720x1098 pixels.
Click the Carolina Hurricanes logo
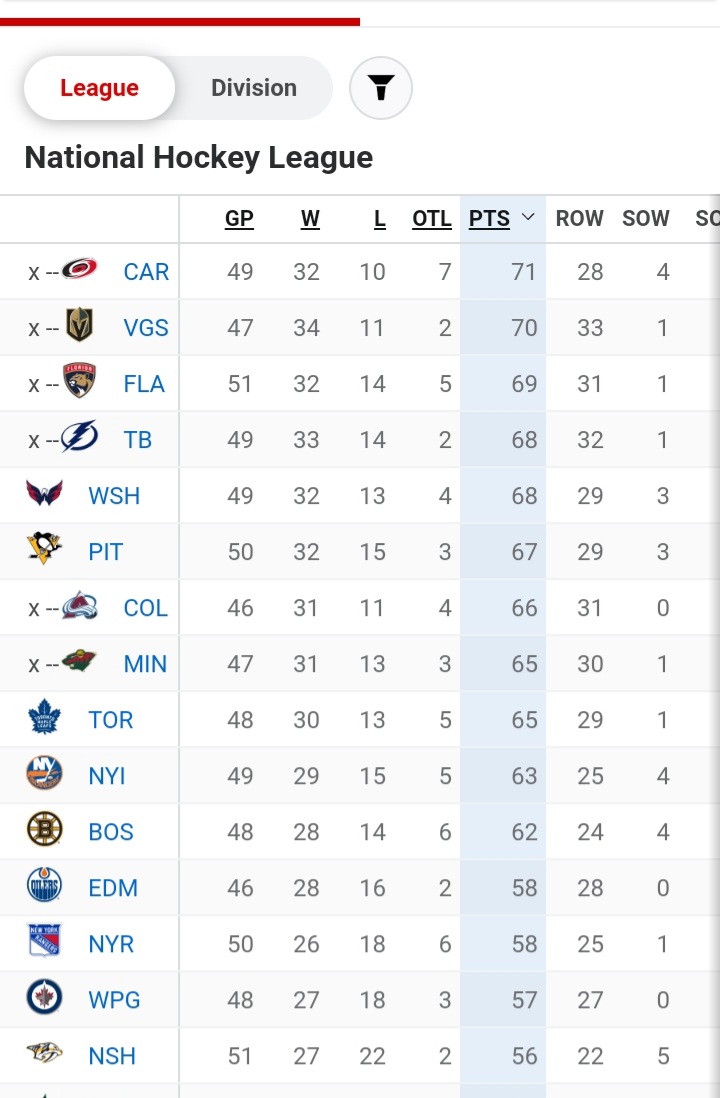(79, 269)
